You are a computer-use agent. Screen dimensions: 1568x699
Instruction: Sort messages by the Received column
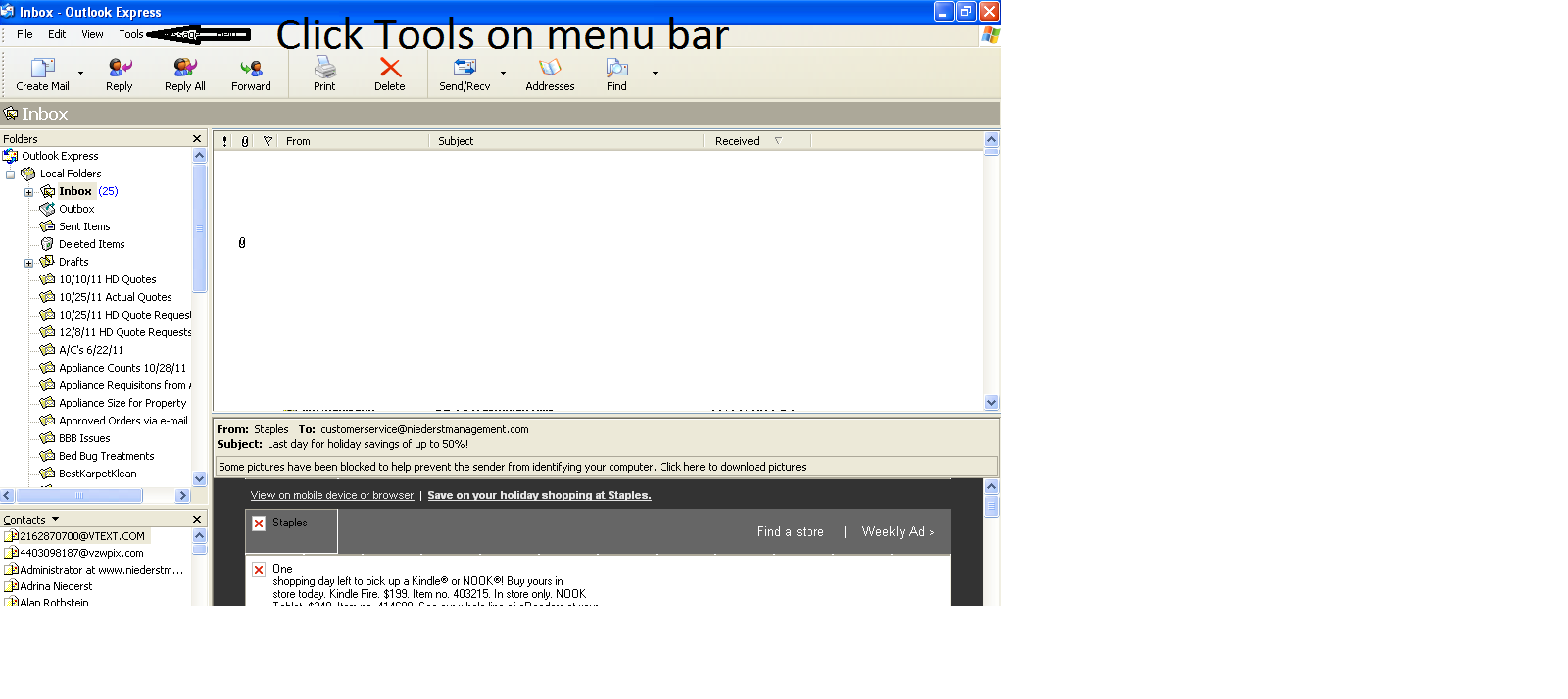737,141
